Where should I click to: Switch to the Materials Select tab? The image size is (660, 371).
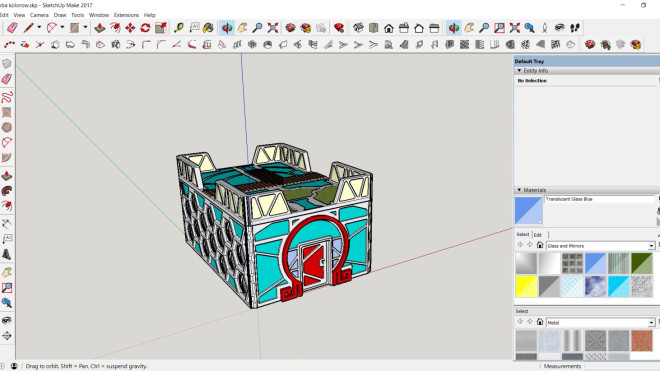[x=523, y=234]
